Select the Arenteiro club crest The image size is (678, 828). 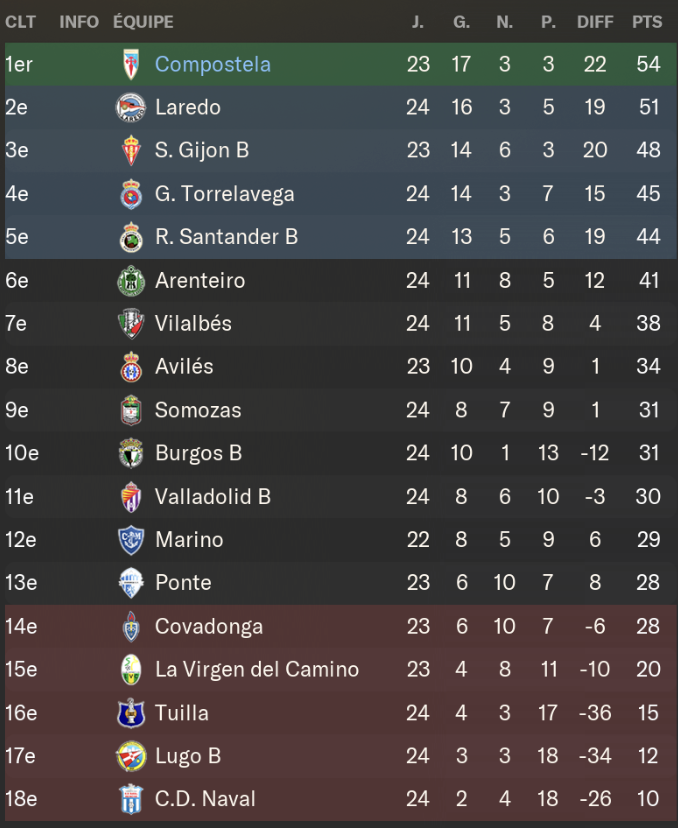click(131, 280)
